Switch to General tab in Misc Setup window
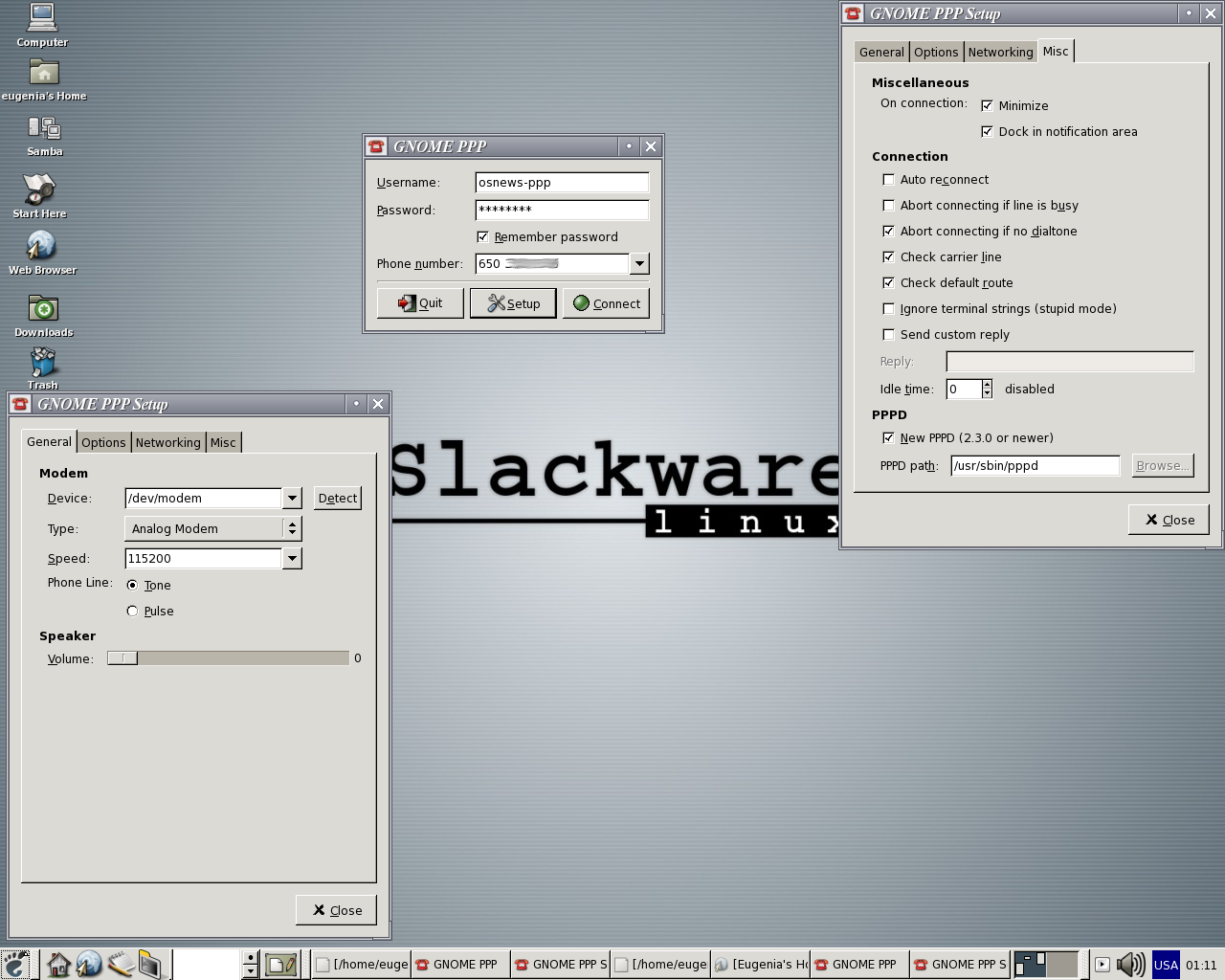1225x980 pixels. pos(881,52)
